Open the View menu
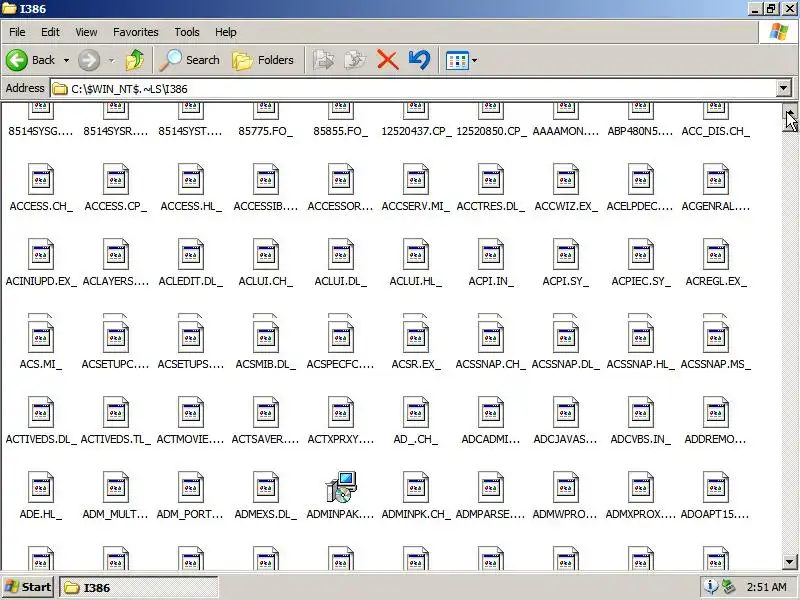The image size is (800, 600). tap(86, 32)
